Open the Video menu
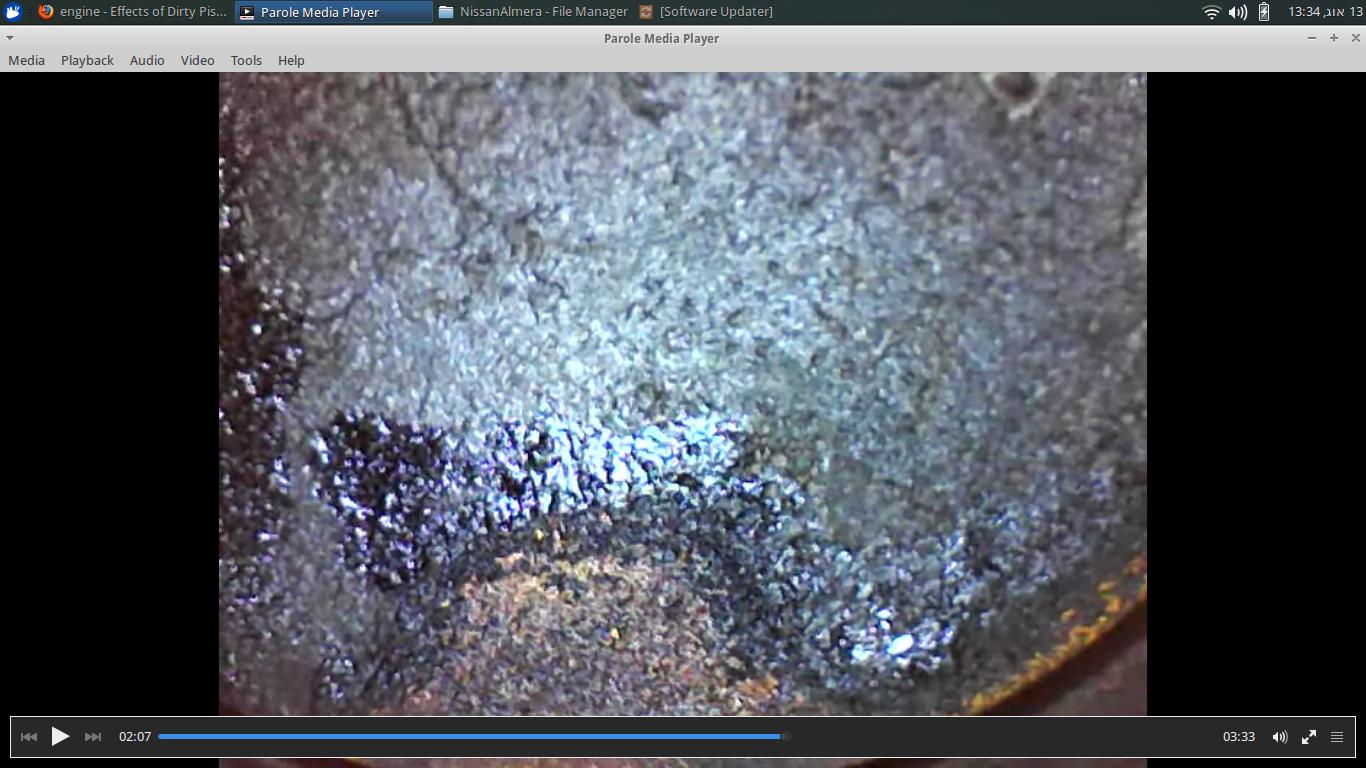1366x768 pixels. (x=197, y=60)
